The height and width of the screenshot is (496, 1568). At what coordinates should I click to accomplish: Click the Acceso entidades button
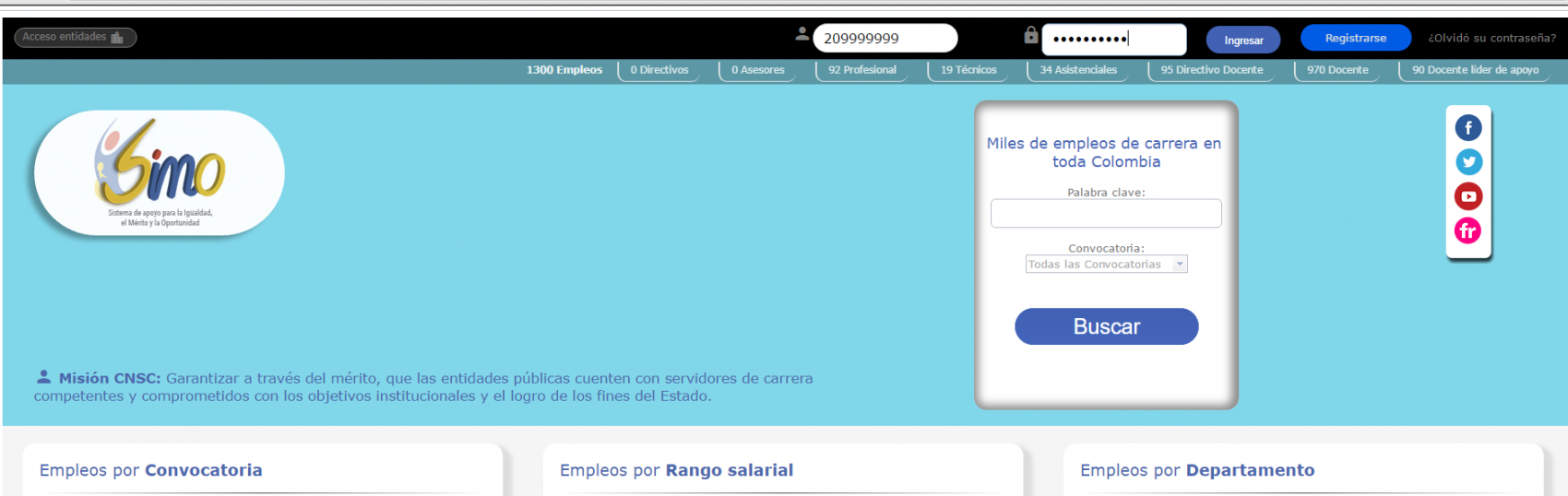coord(75,38)
